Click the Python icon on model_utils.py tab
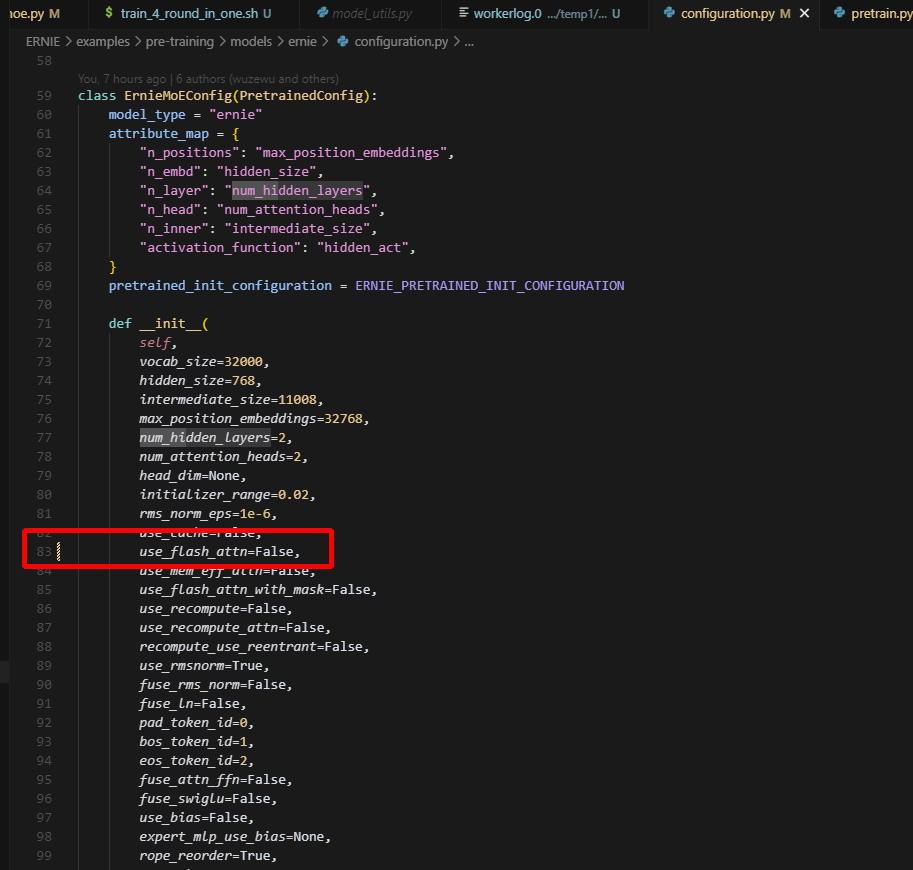 coord(321,14)
